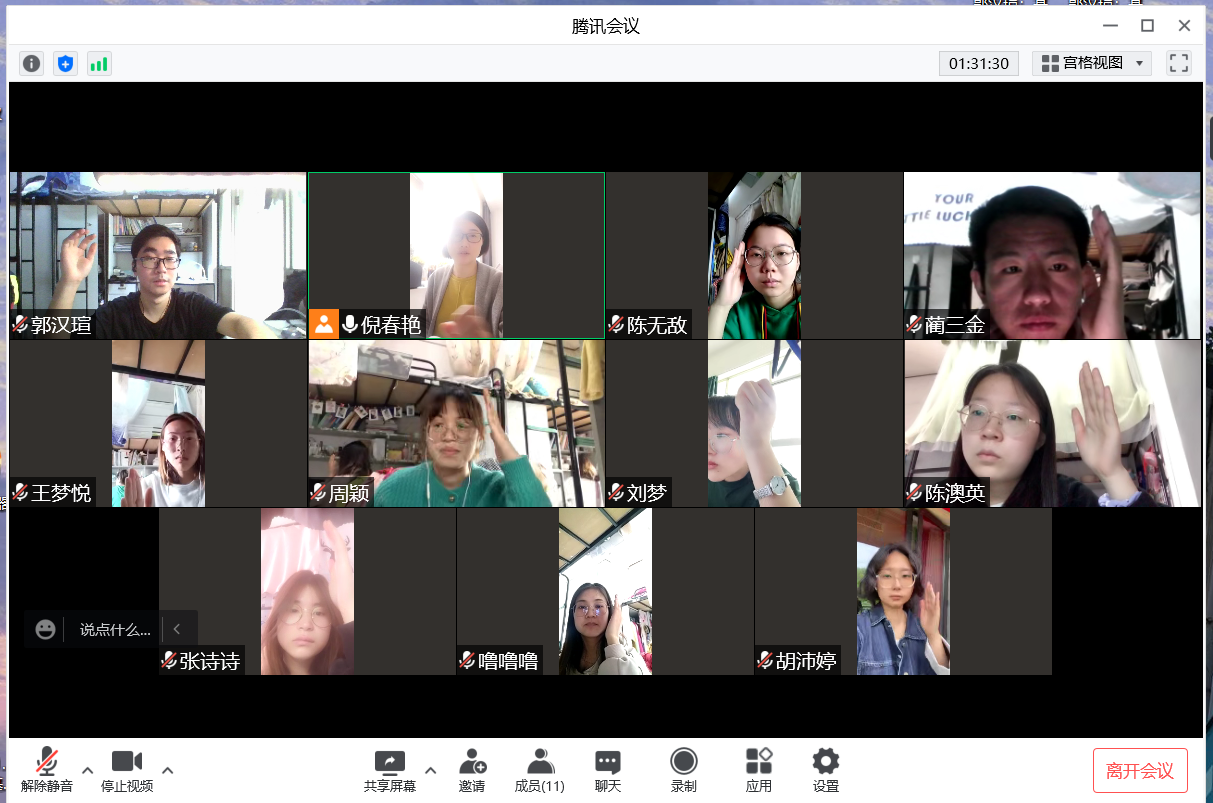Open the Apps (应用) panel
The image size is (1213, 803).
click(759, 770)
